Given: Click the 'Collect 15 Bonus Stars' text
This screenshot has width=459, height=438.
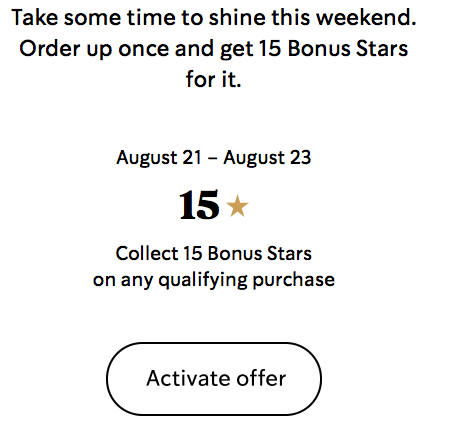Looking at the screenshot, I should click(214, 254).
